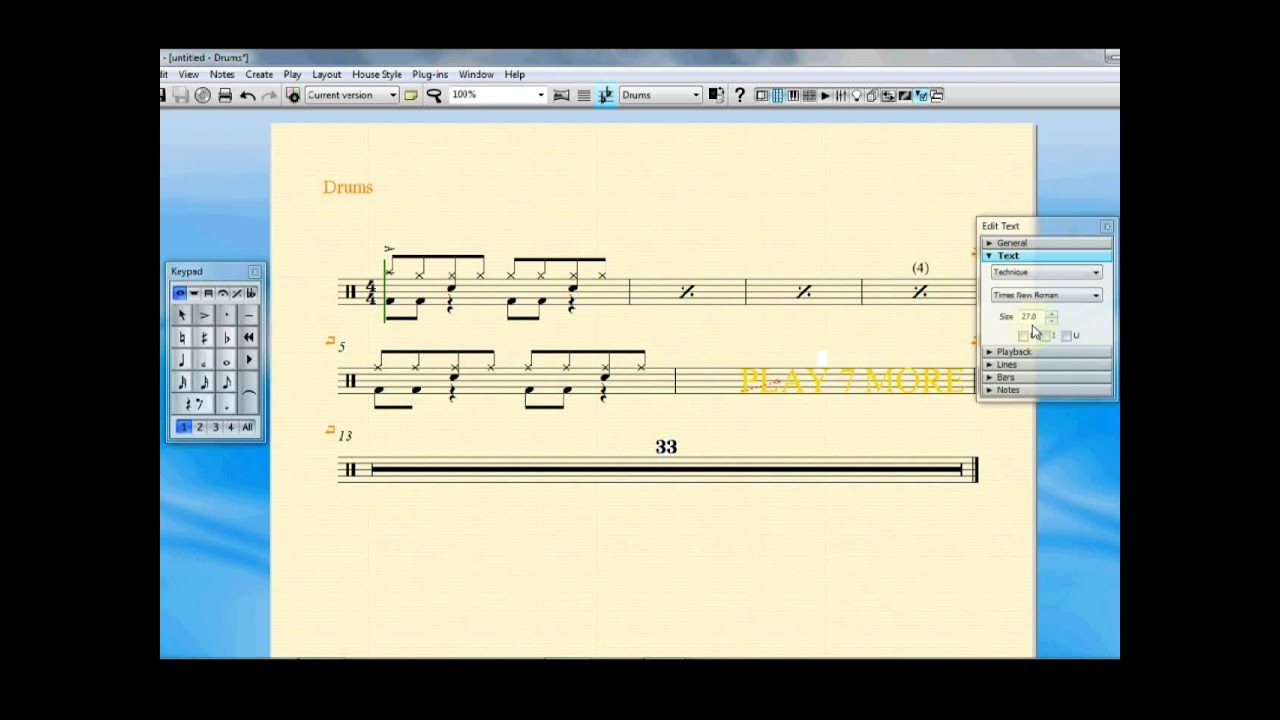Open the House Style menu
This screenshot has width=1280, height=720.
coord(377,74)
